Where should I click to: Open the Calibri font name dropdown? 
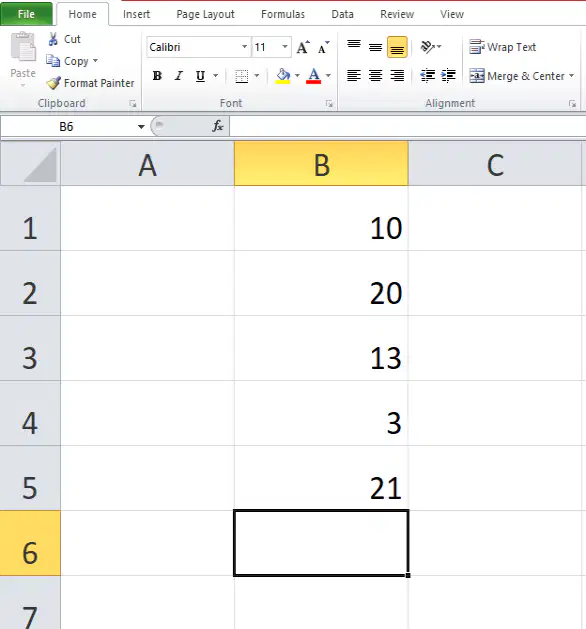(244, 47)
